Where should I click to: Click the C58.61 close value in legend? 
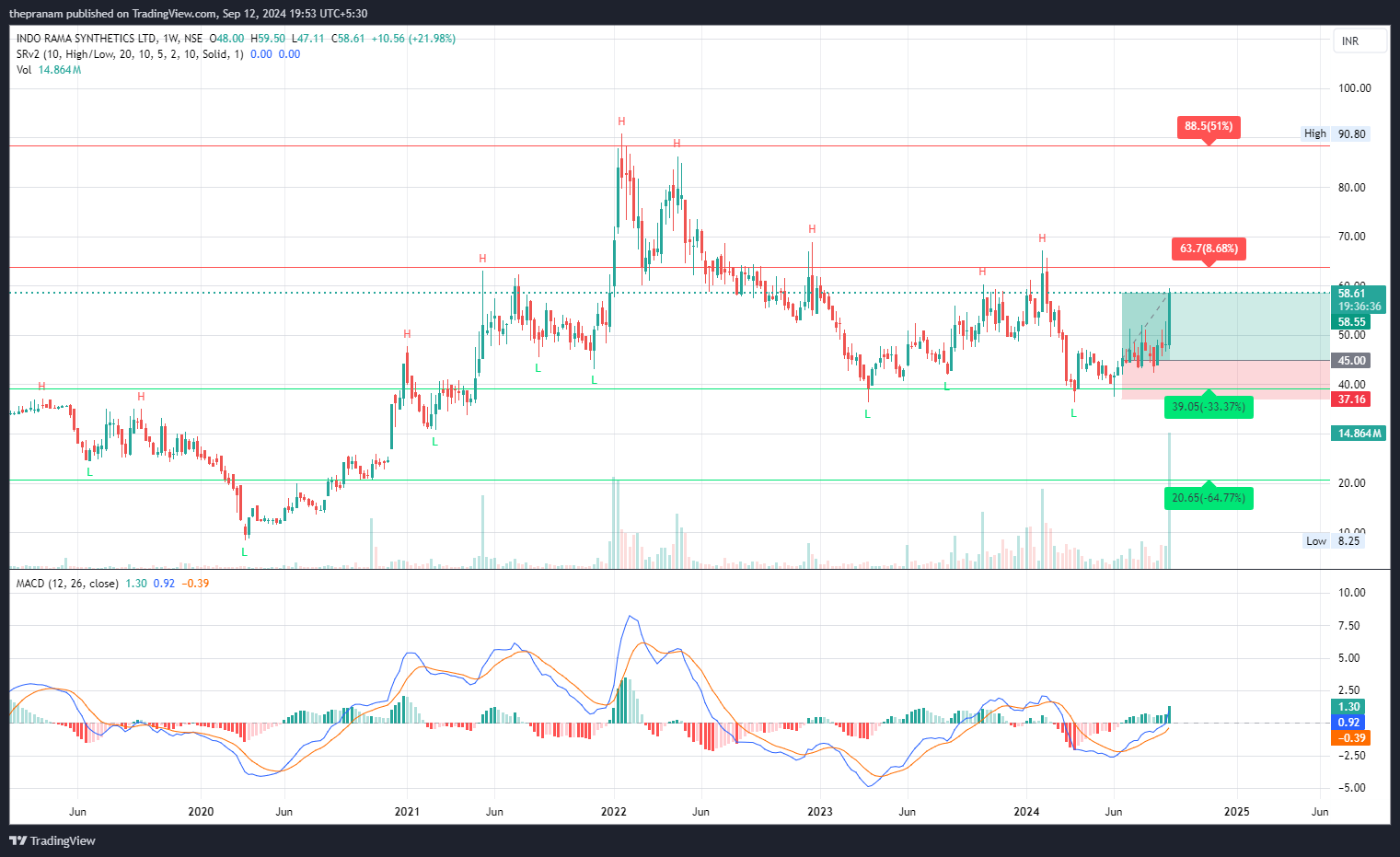(348, 39)
